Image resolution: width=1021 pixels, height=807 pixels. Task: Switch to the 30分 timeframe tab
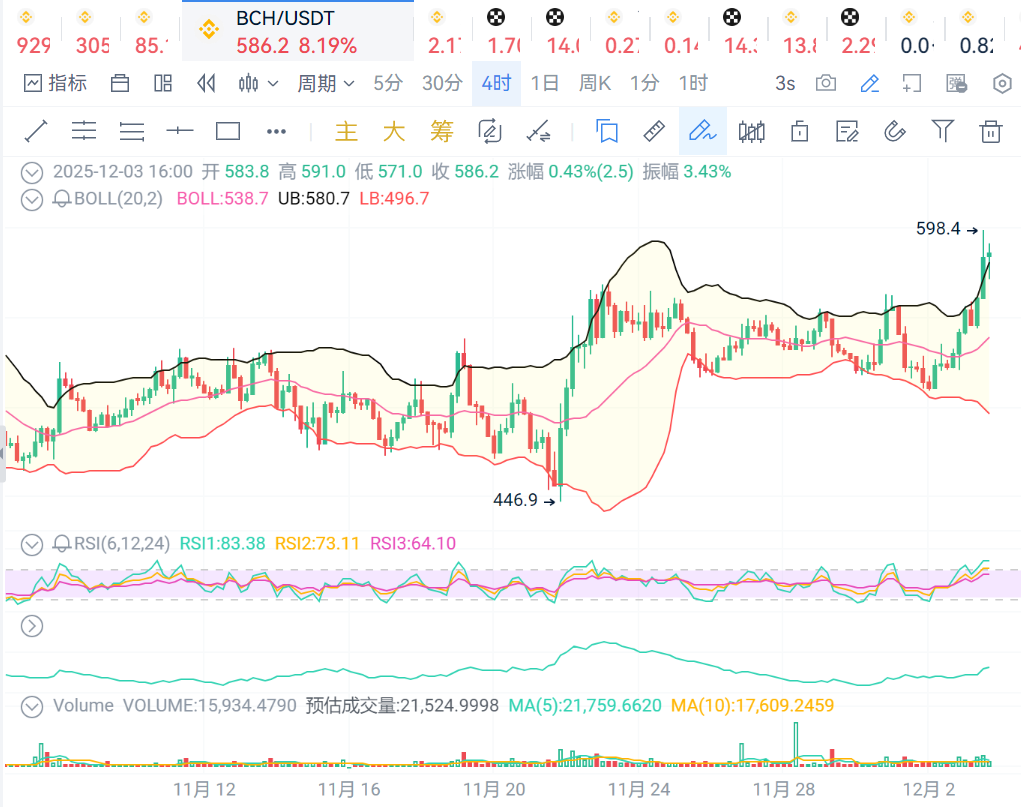coord(441,83)
